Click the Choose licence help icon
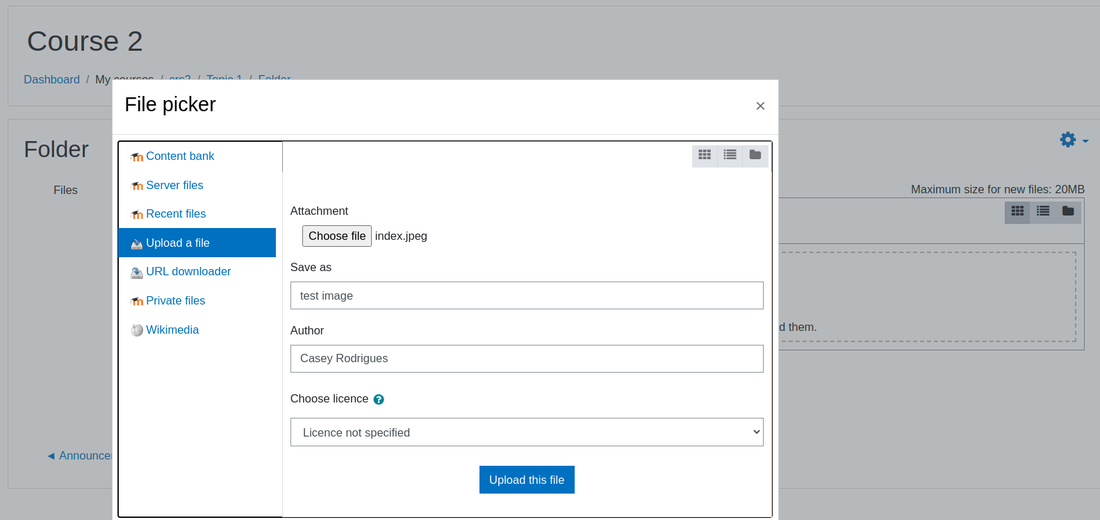 (379, 399)
